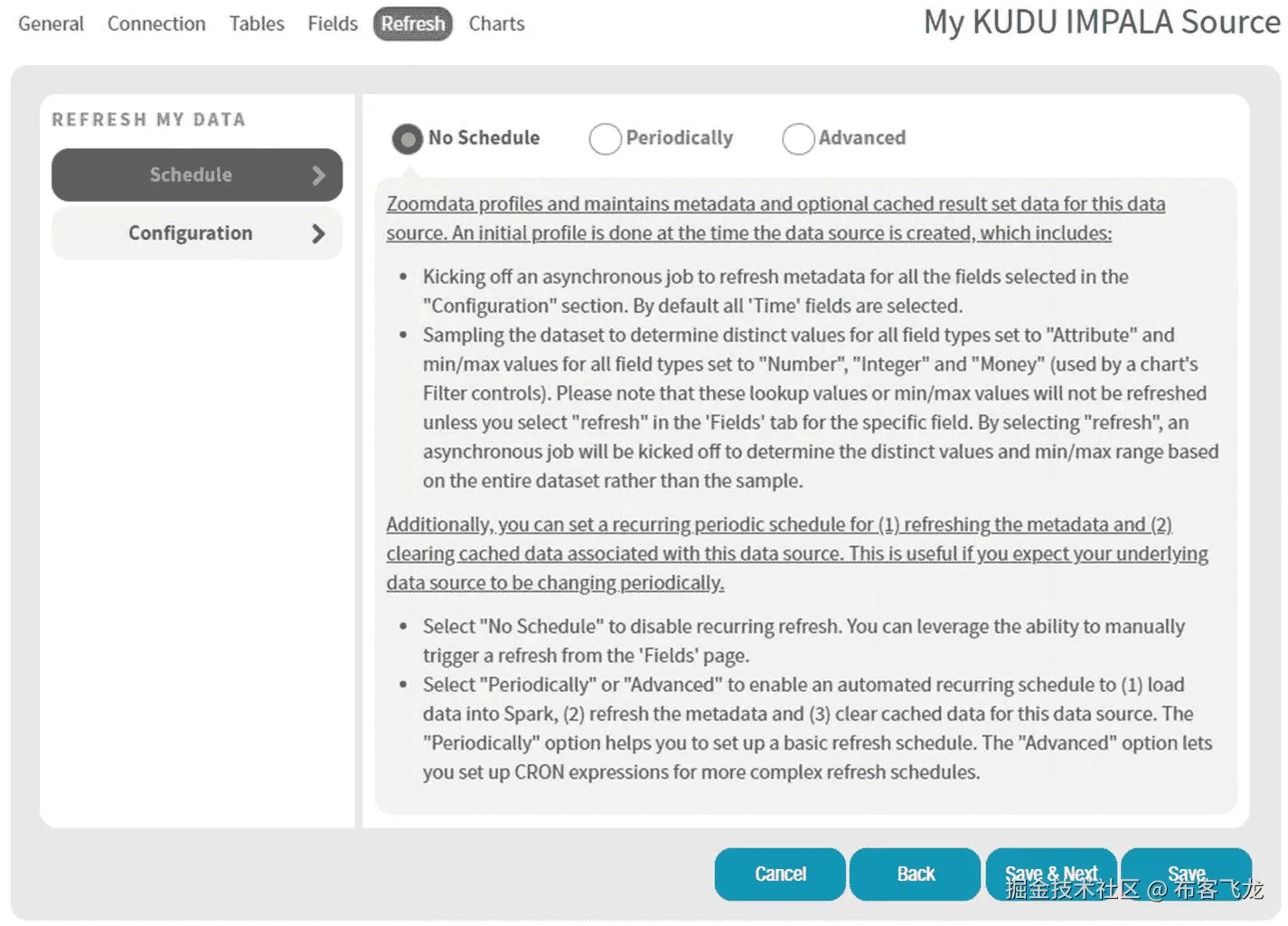Open the Fields tab
The image size is (1288, 926).
pos(333,24)
